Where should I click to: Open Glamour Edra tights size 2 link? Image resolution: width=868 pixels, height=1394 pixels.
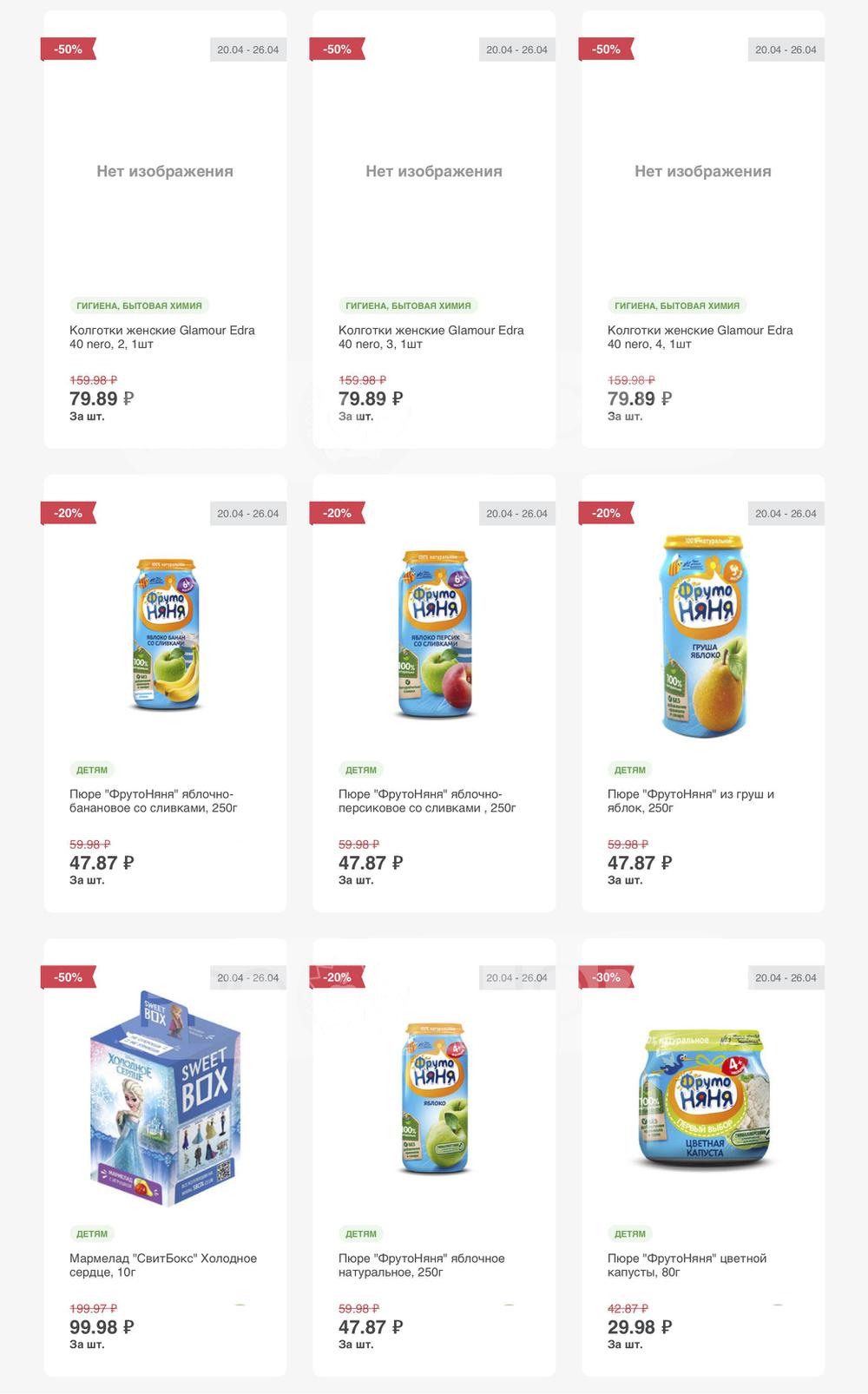161,337
